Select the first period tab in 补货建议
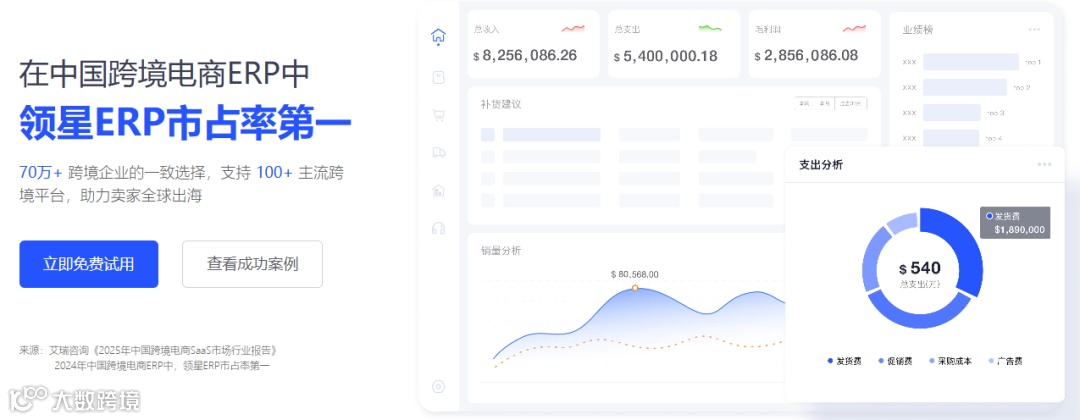This screenshot has height=420, width=1080. click(x=804, y=104)
